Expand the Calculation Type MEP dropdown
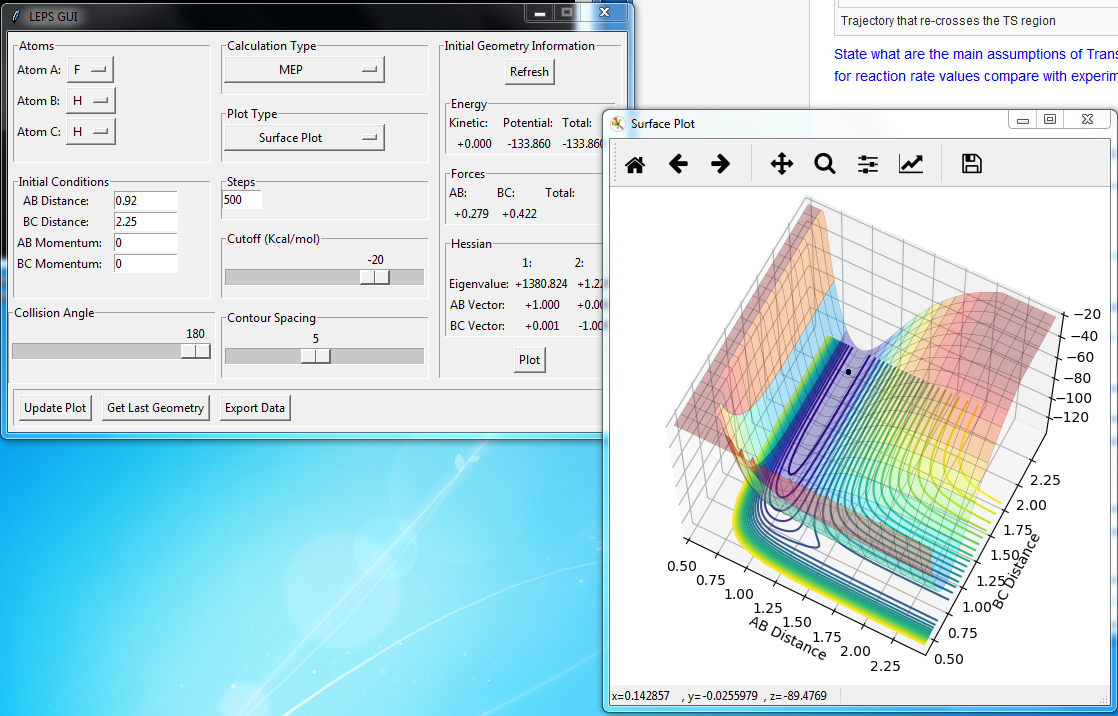Viewport: 1118px width, 716px height. [304, 69]
